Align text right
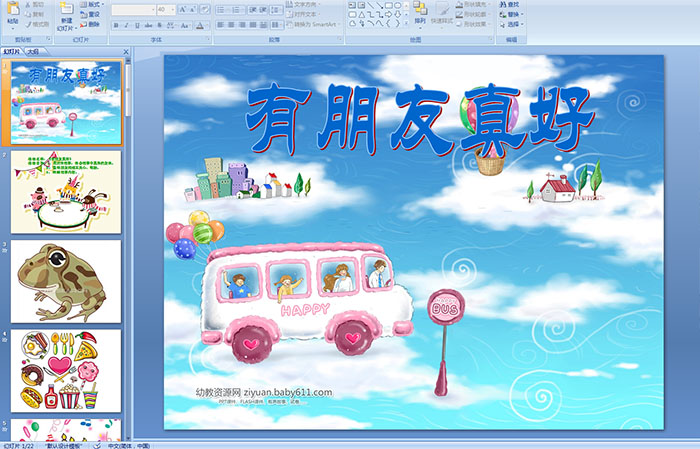The width and height of the screenshot is (700, 449). (x=242, y=25)
